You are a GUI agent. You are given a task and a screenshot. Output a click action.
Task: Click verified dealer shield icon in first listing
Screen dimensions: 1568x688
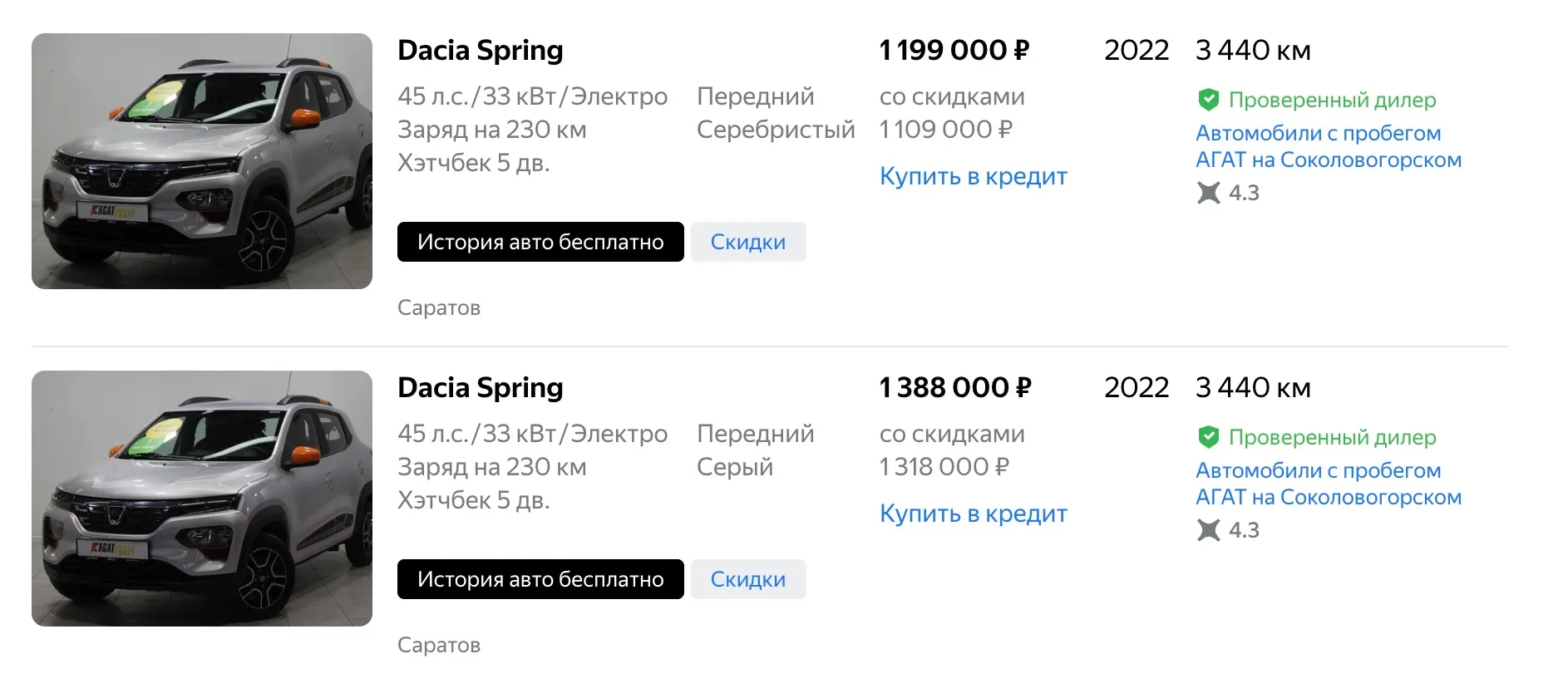point(1208,100)
